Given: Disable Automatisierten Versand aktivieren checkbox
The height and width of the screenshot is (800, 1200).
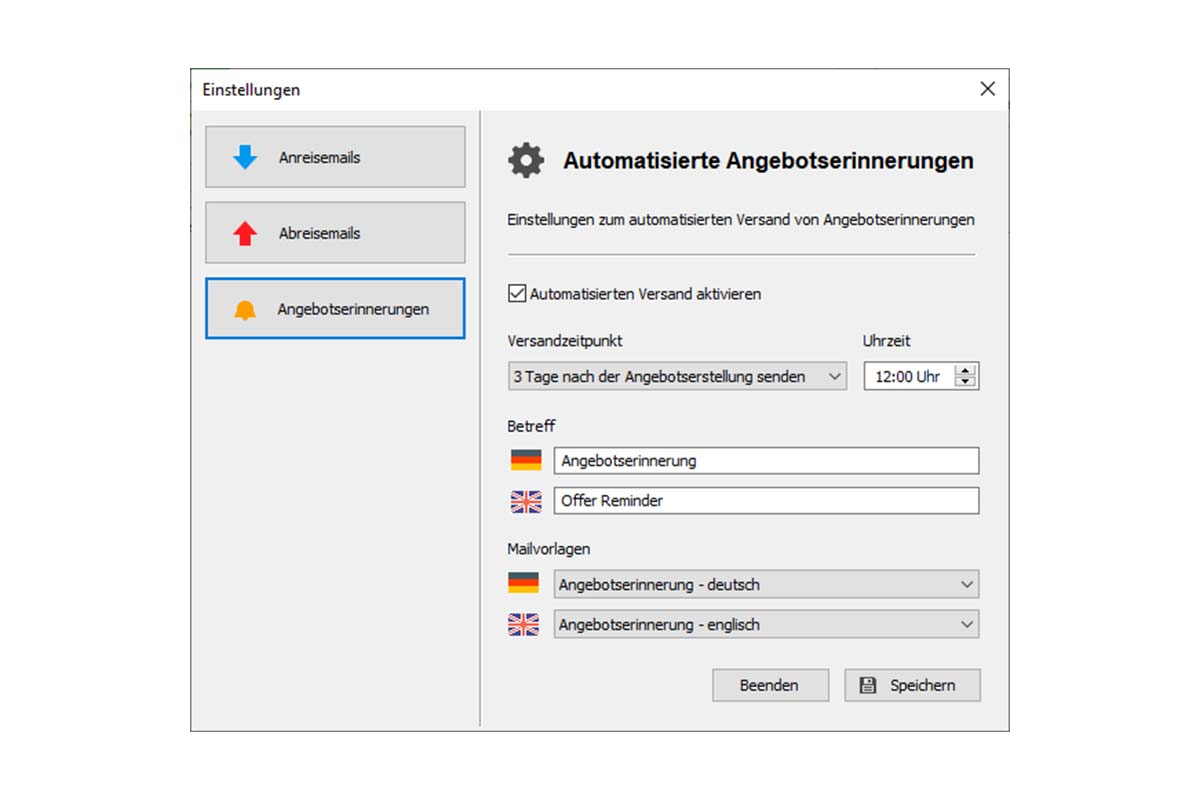Looking at the screenshot, I should coord(517,294).
